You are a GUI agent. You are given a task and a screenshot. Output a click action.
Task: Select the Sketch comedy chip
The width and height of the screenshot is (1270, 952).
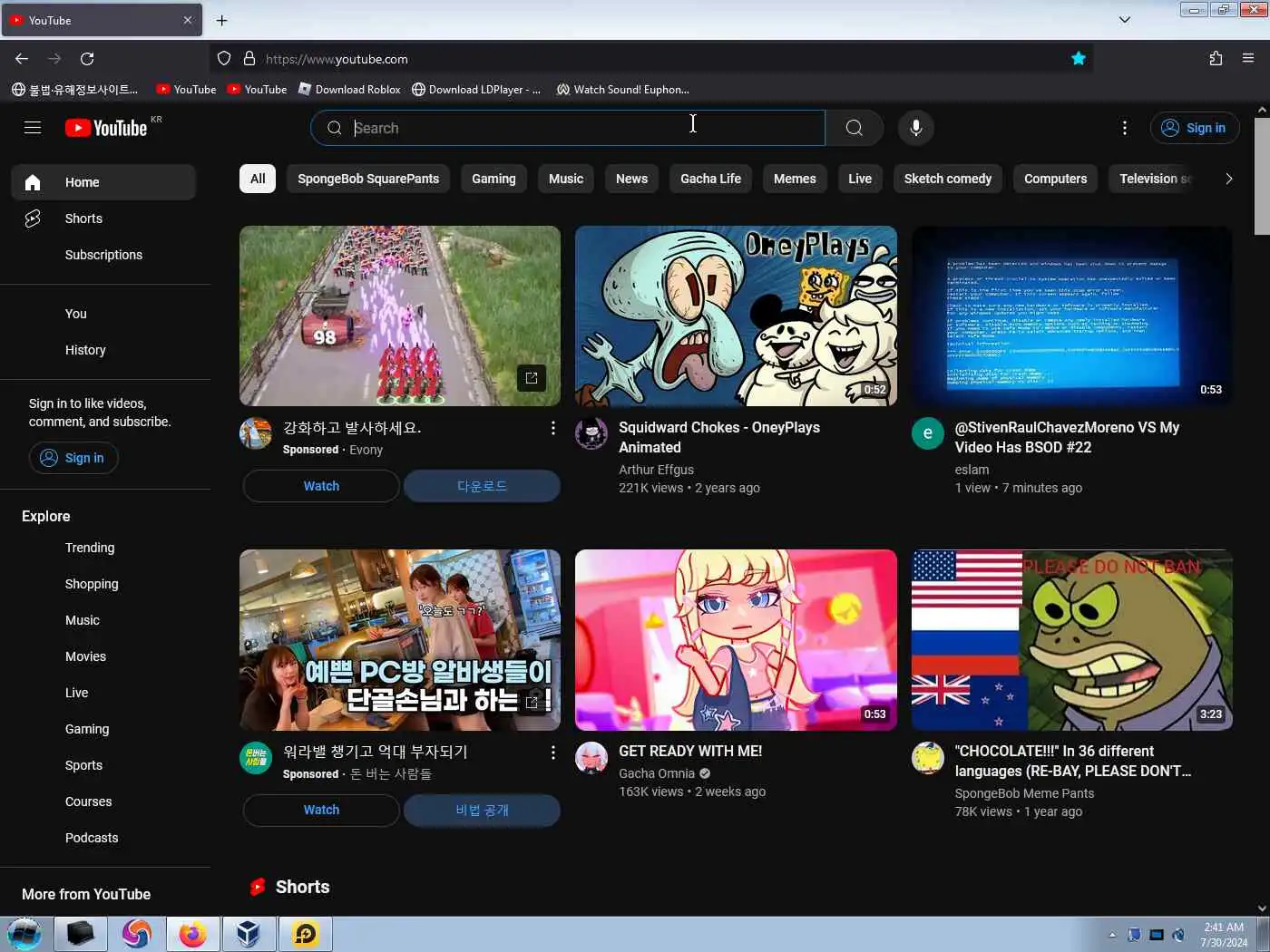pyautogui.click(x=948, y=179)
